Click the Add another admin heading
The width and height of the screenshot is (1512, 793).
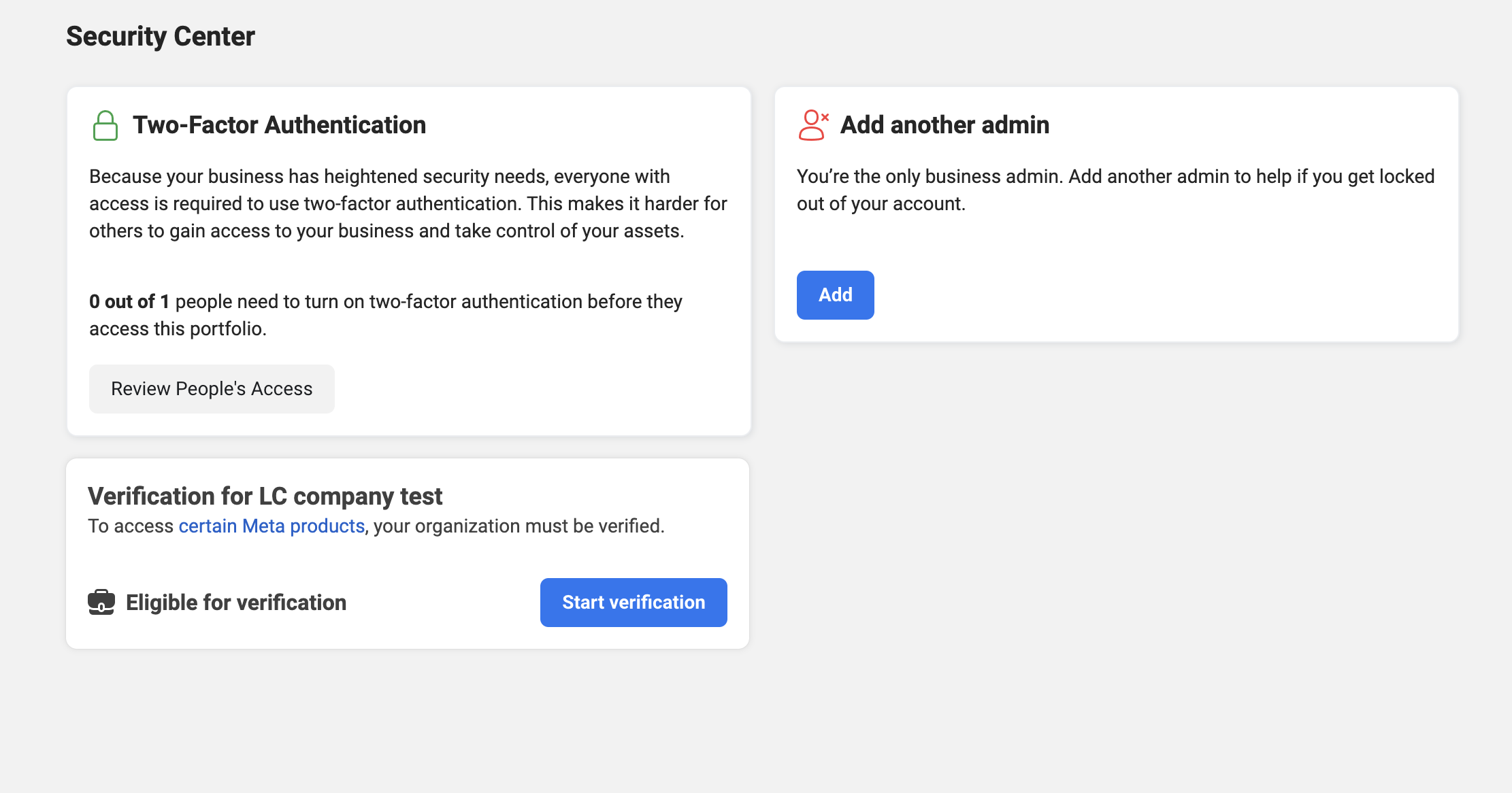[944, 125]
